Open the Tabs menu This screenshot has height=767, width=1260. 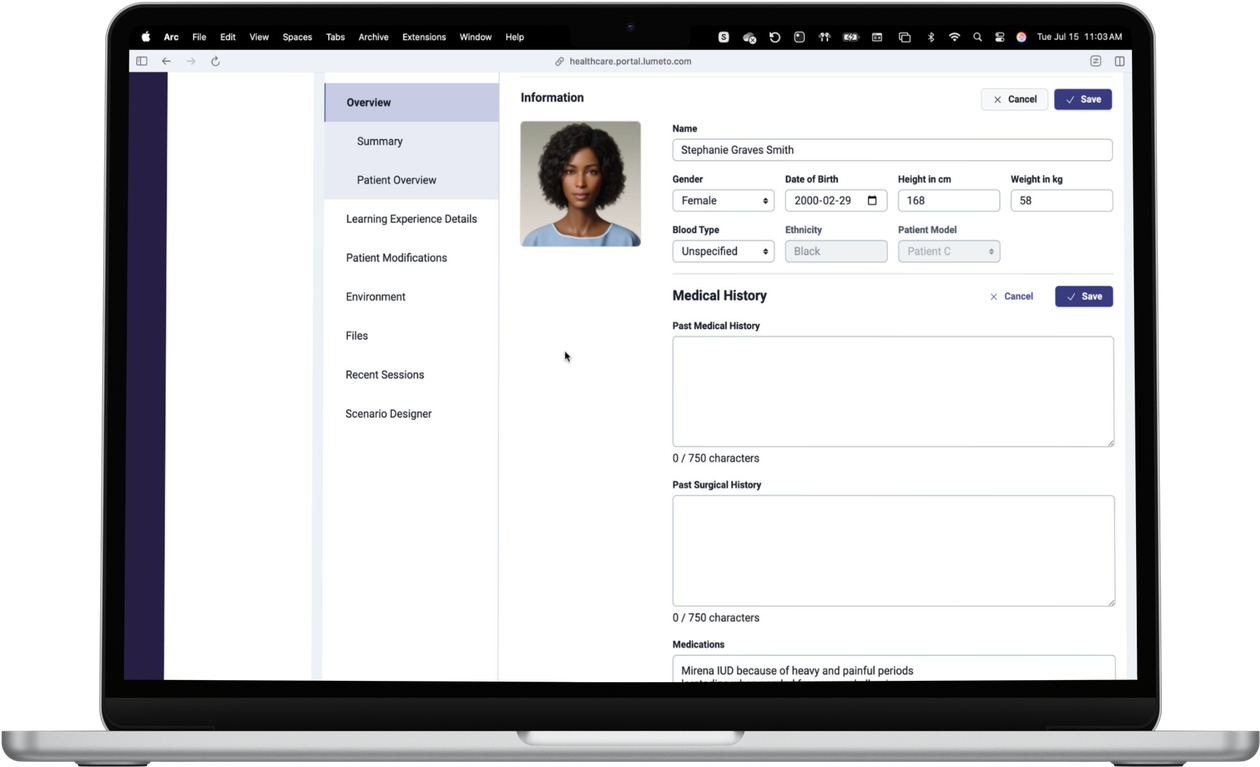pos(335,37)
